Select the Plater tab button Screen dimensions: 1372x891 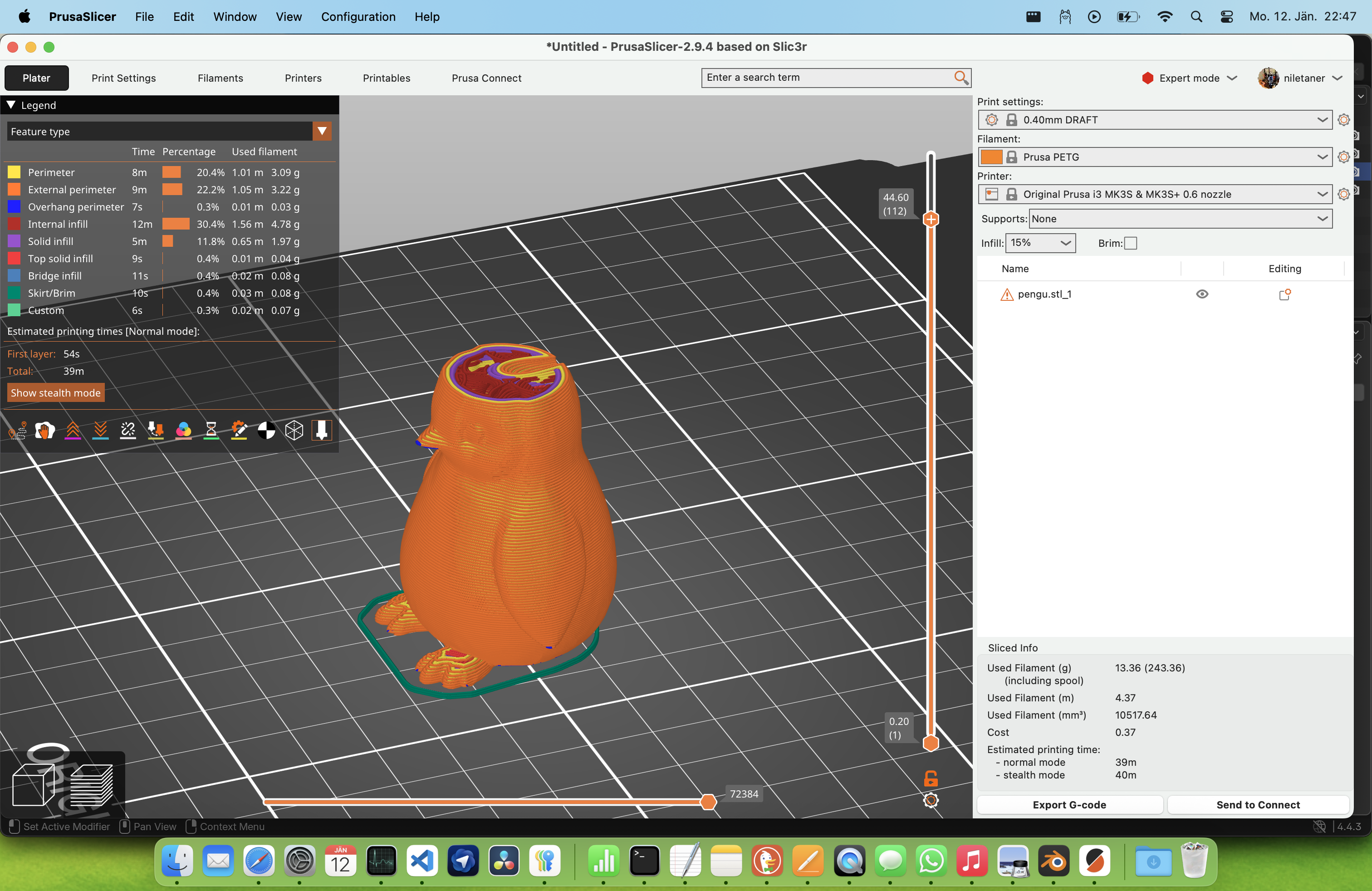click(x=36, y=78)
